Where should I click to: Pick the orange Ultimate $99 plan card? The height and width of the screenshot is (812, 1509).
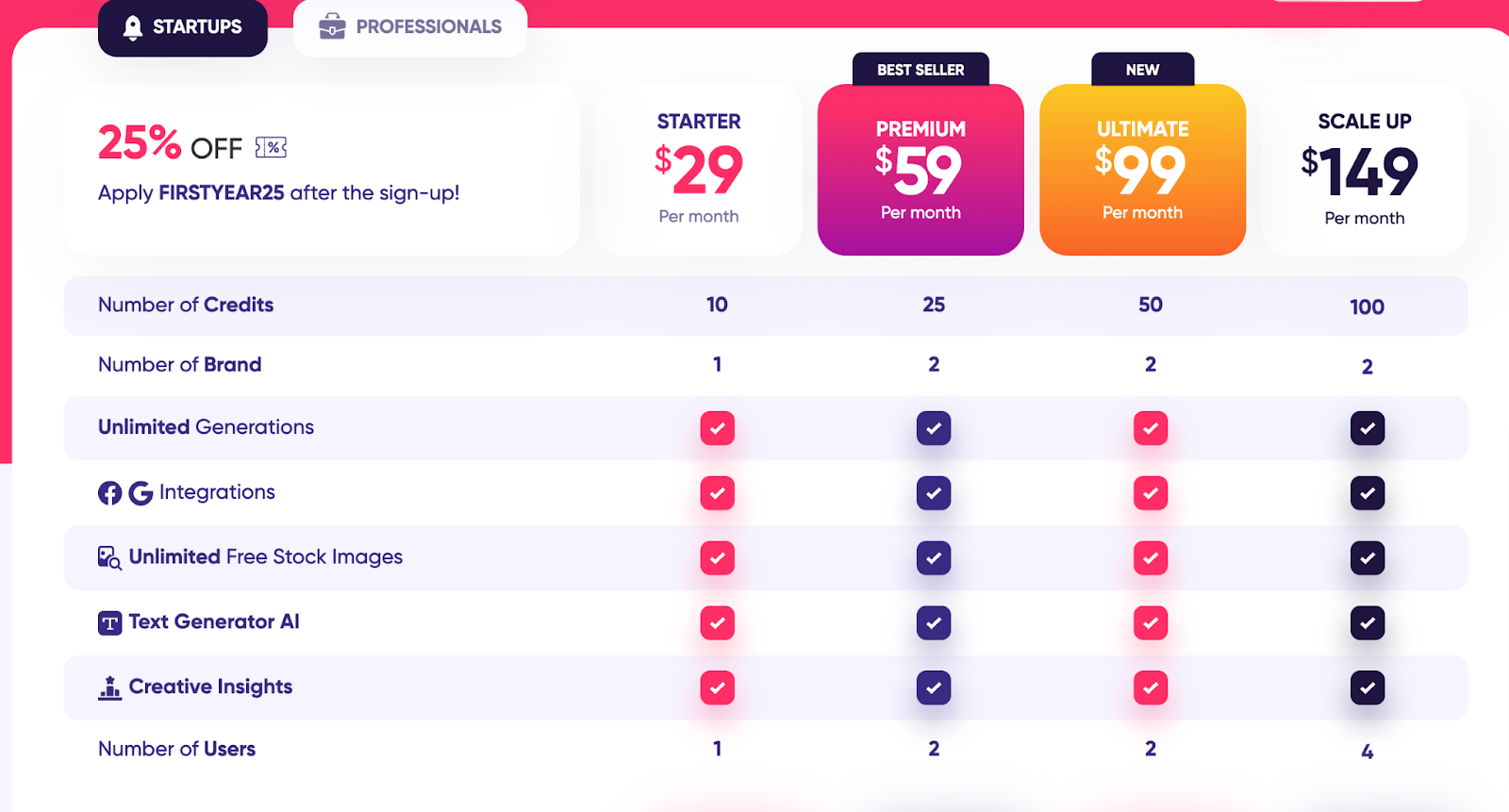1142,170
